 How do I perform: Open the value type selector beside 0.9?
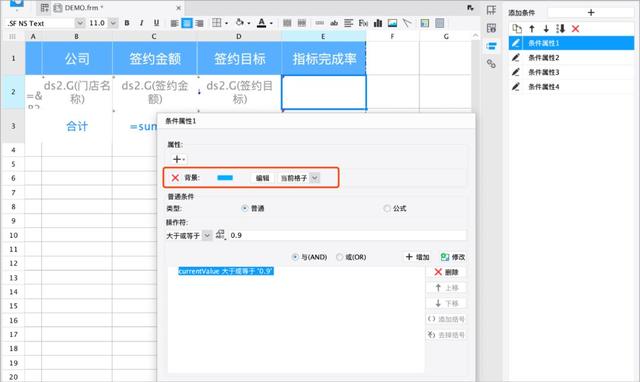click(220, 235)
